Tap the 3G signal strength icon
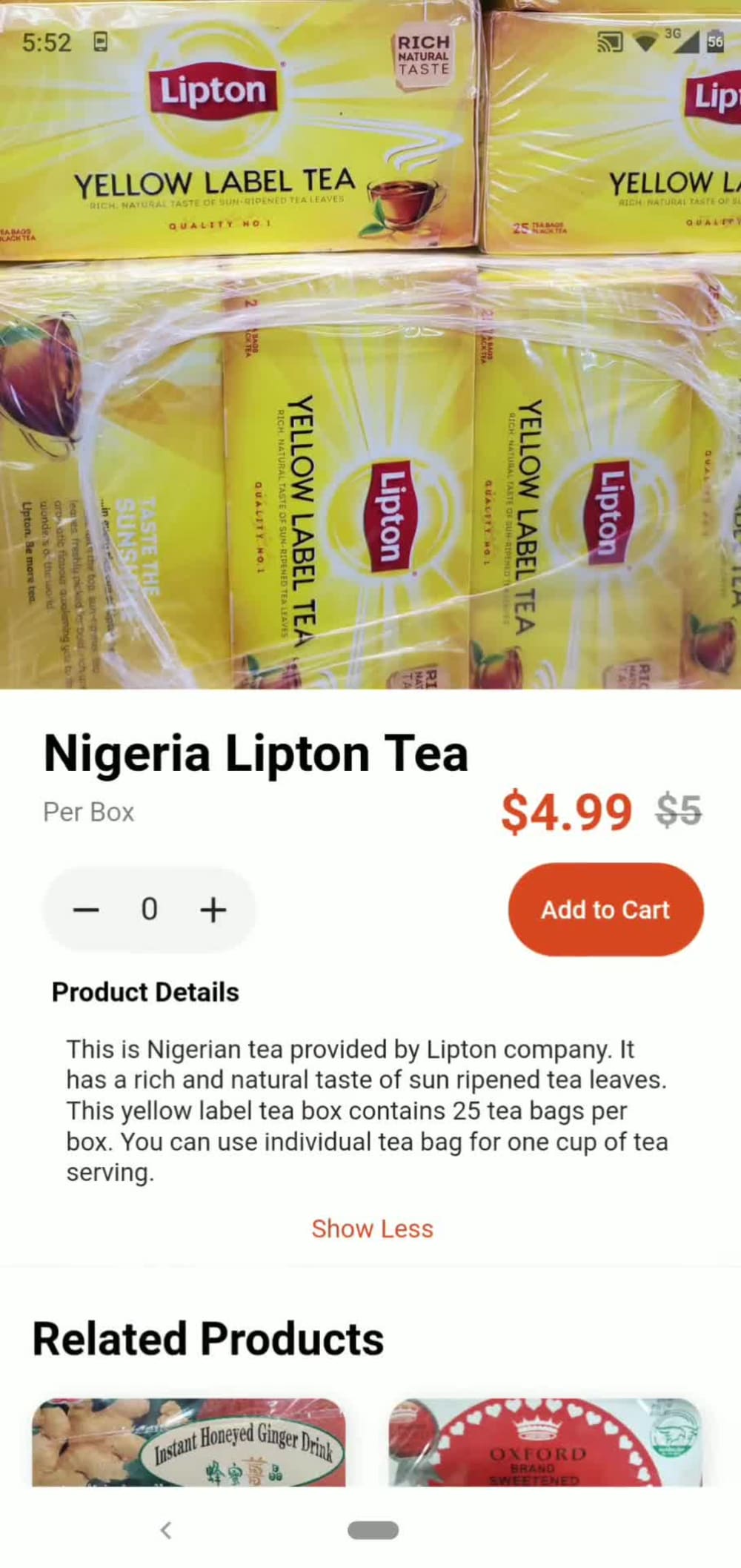741x1568 pixels. coord(682,41)
